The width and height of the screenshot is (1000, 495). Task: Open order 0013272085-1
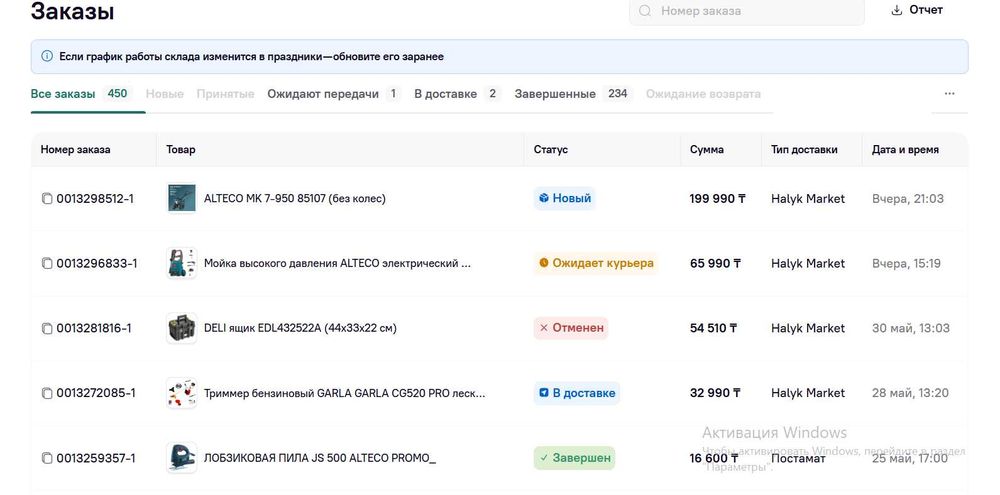96,393
